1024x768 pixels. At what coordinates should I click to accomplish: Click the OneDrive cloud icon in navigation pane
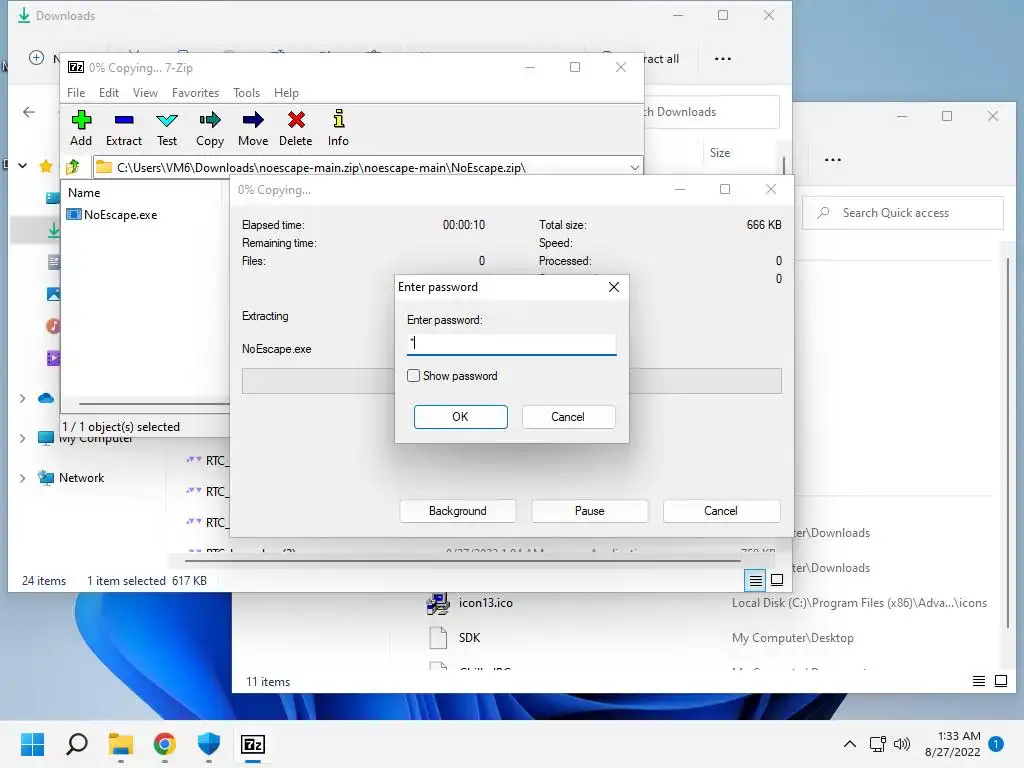click(46, 398)
